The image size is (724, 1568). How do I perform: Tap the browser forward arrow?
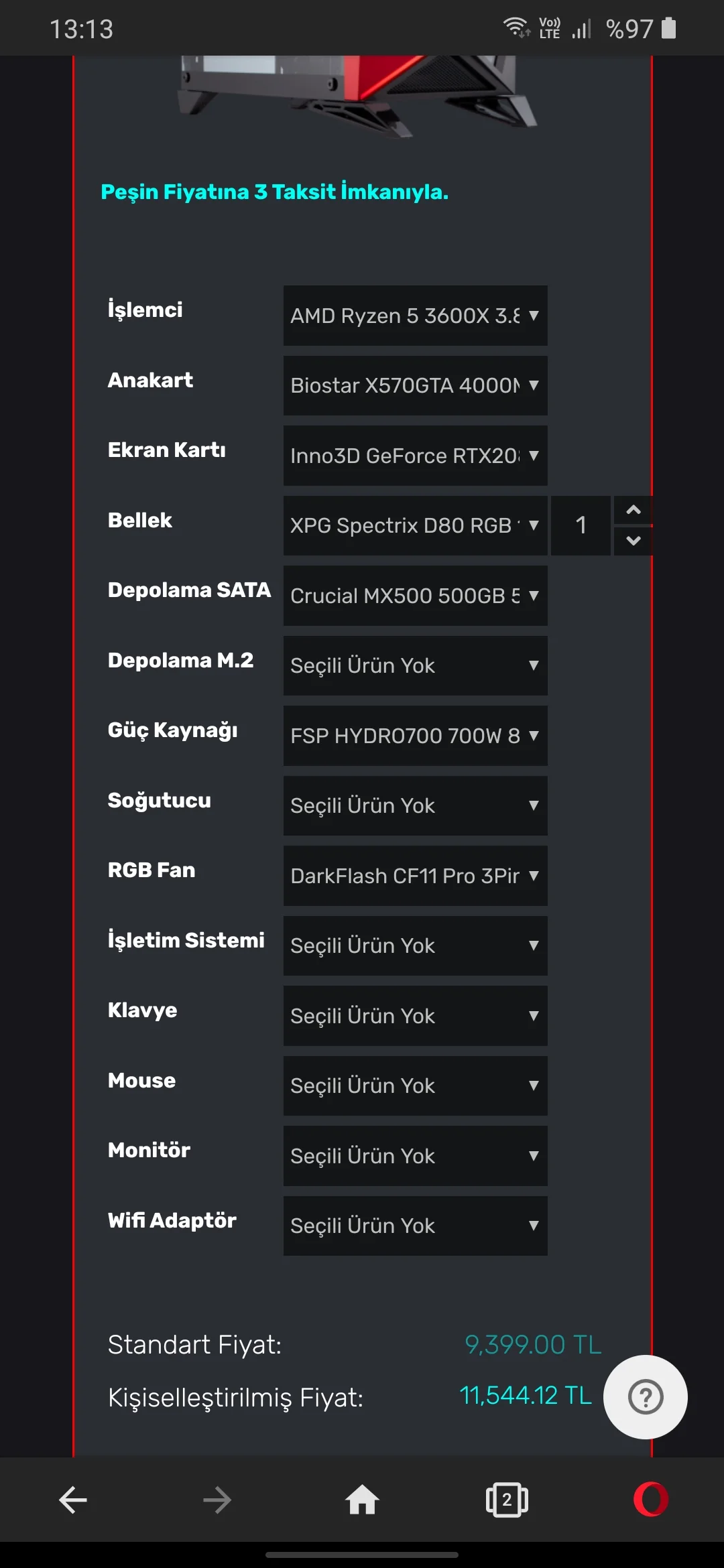(x=217, y=1500)
